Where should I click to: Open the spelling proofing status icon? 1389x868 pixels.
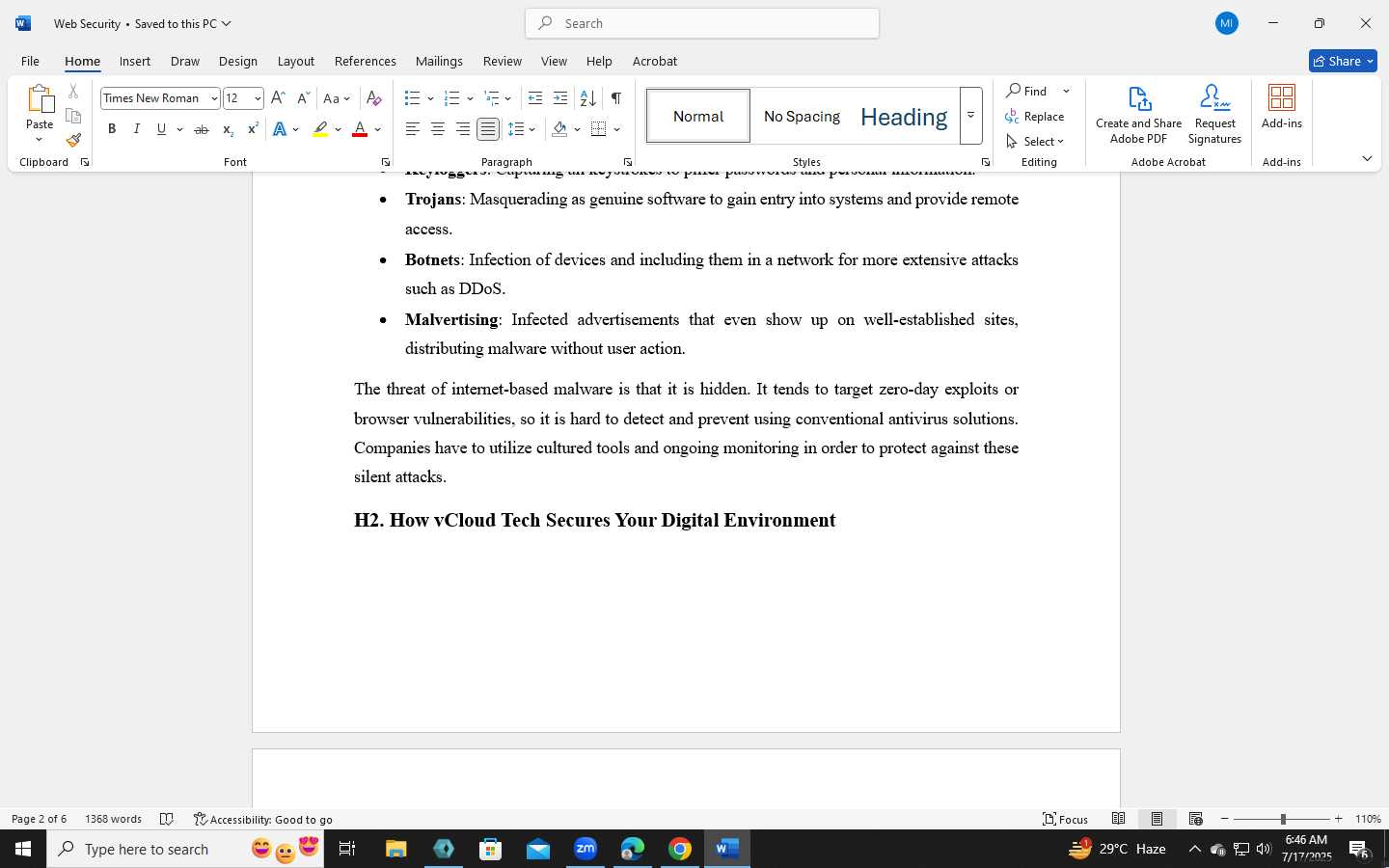(x=166, y=819)
